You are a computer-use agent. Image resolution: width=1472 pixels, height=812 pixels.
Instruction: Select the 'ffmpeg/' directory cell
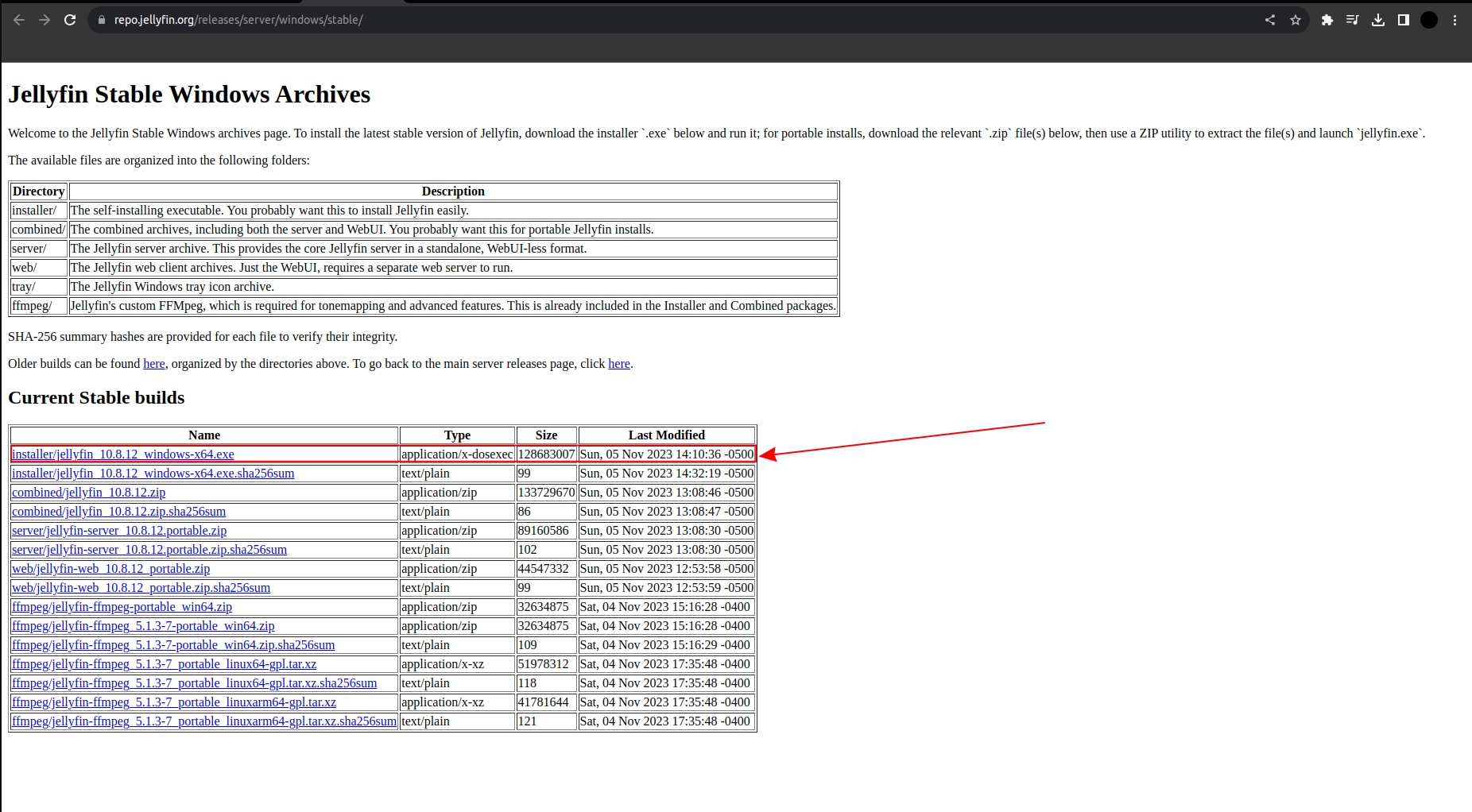click(x=39, y=306)
